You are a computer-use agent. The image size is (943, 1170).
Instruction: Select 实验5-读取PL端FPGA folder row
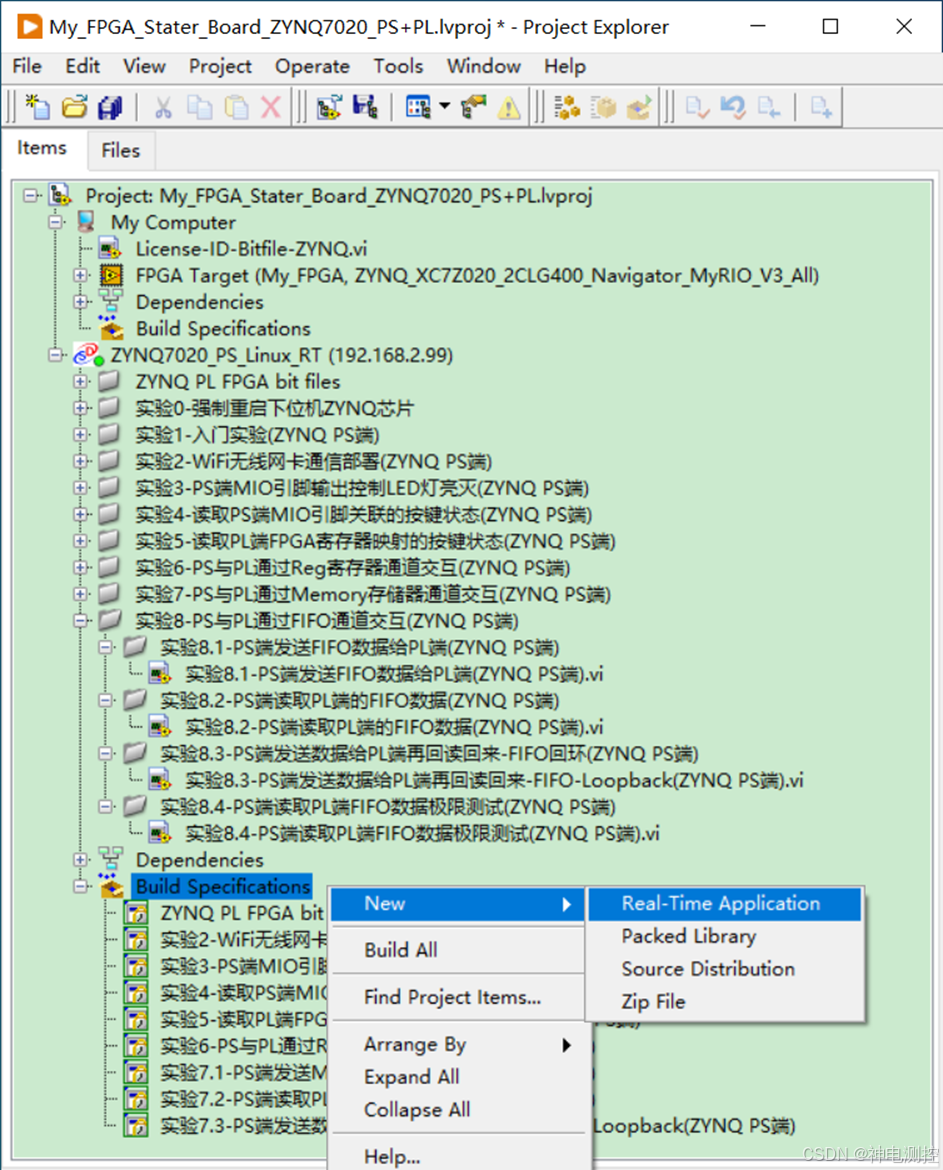click(375, 541)
